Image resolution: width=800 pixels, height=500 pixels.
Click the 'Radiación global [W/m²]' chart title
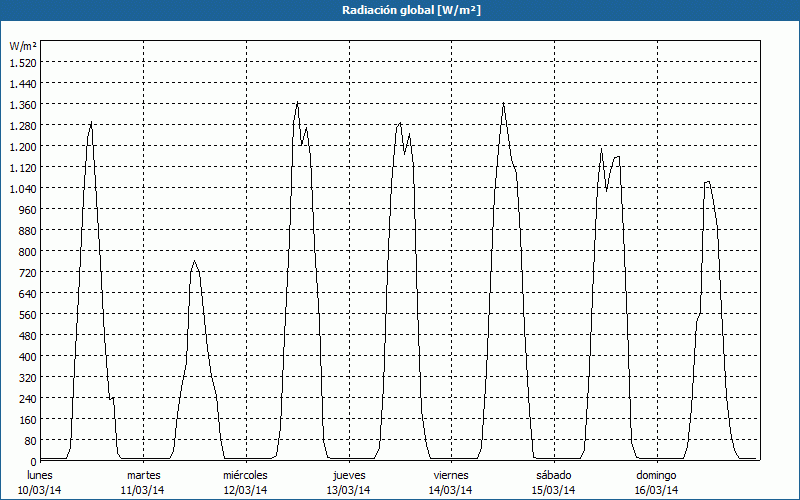[400, 10]
